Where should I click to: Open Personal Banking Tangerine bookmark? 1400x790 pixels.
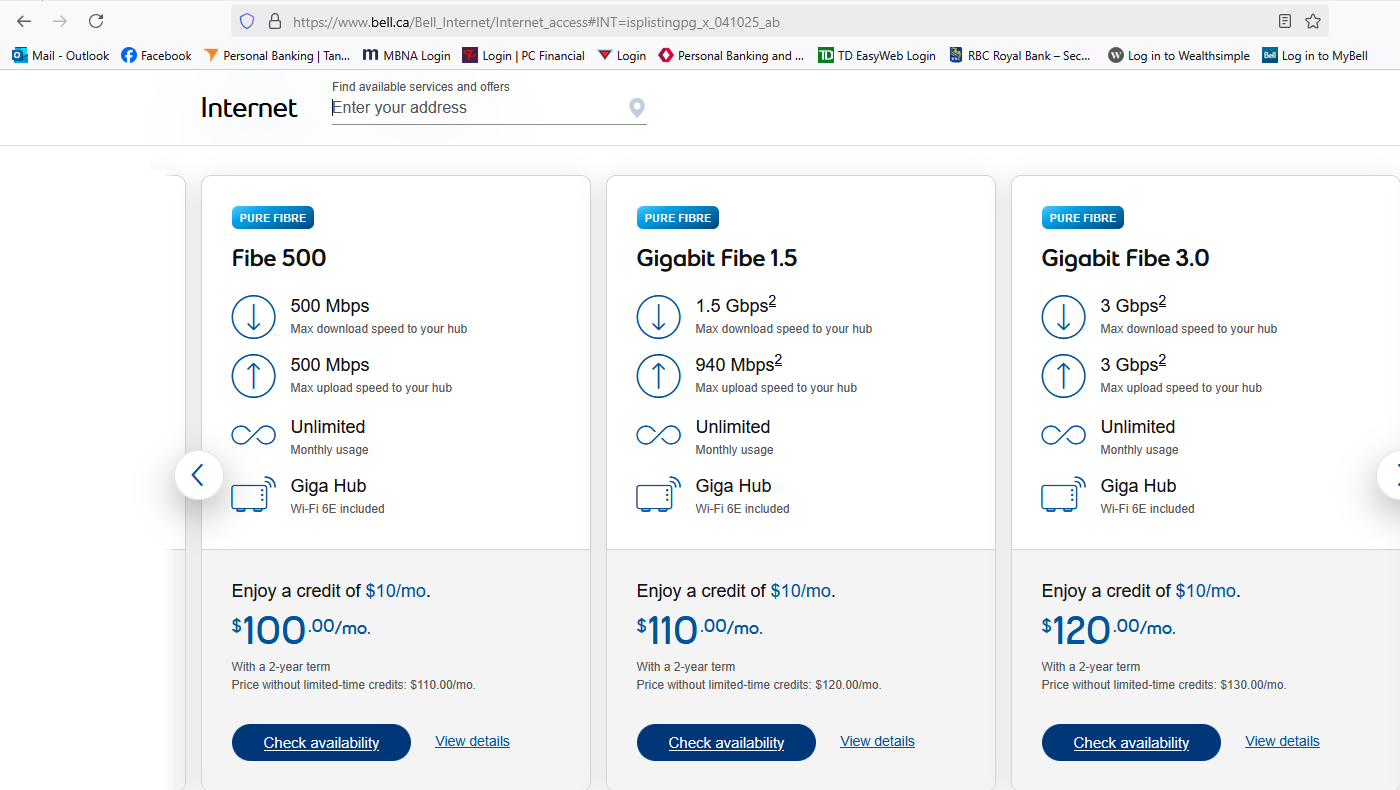point(277,56)
